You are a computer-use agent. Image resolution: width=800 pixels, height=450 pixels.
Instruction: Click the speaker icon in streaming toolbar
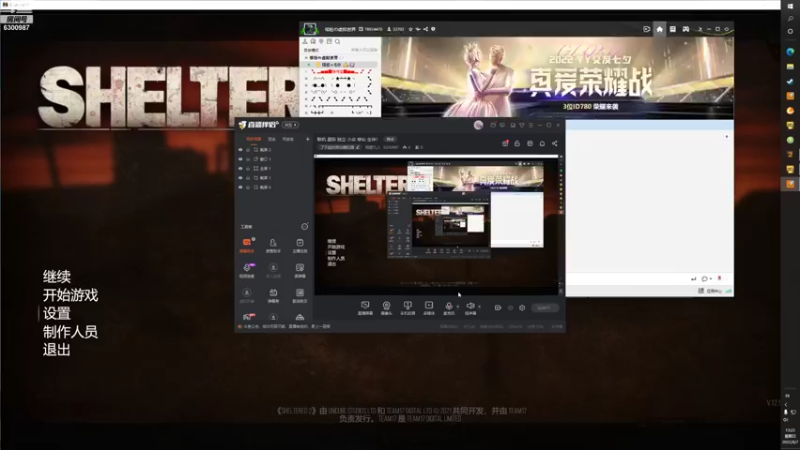pyautogui.click(x=470, y=306)
